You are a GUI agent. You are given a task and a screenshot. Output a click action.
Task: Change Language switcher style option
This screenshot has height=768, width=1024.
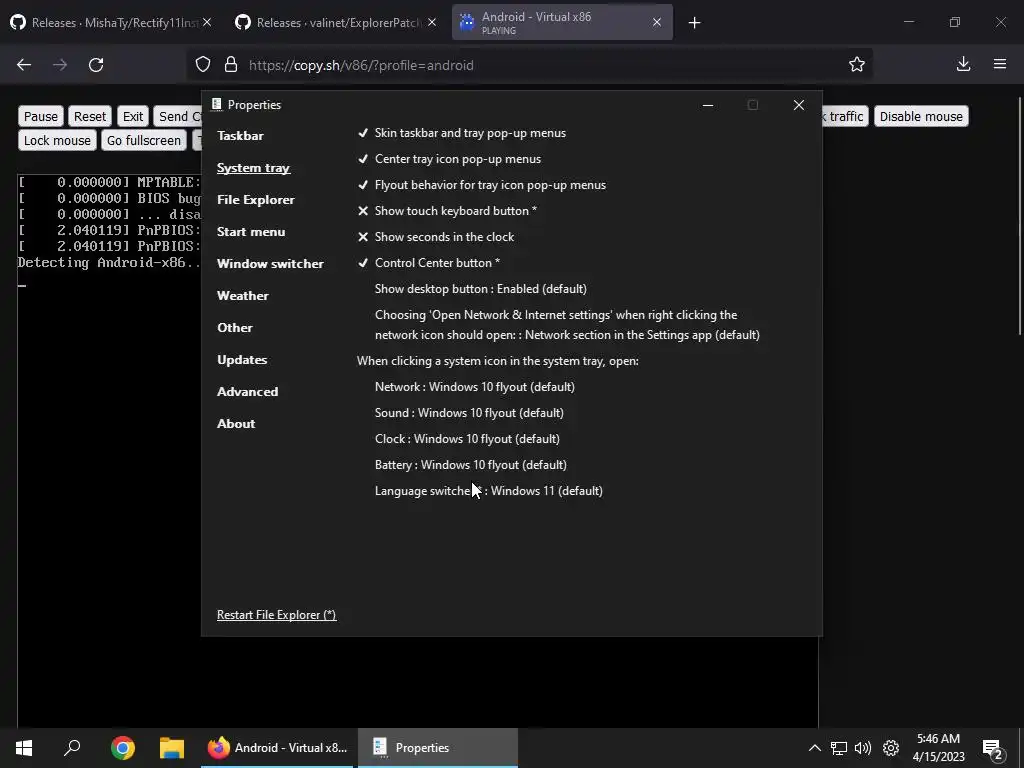[488, 490]
